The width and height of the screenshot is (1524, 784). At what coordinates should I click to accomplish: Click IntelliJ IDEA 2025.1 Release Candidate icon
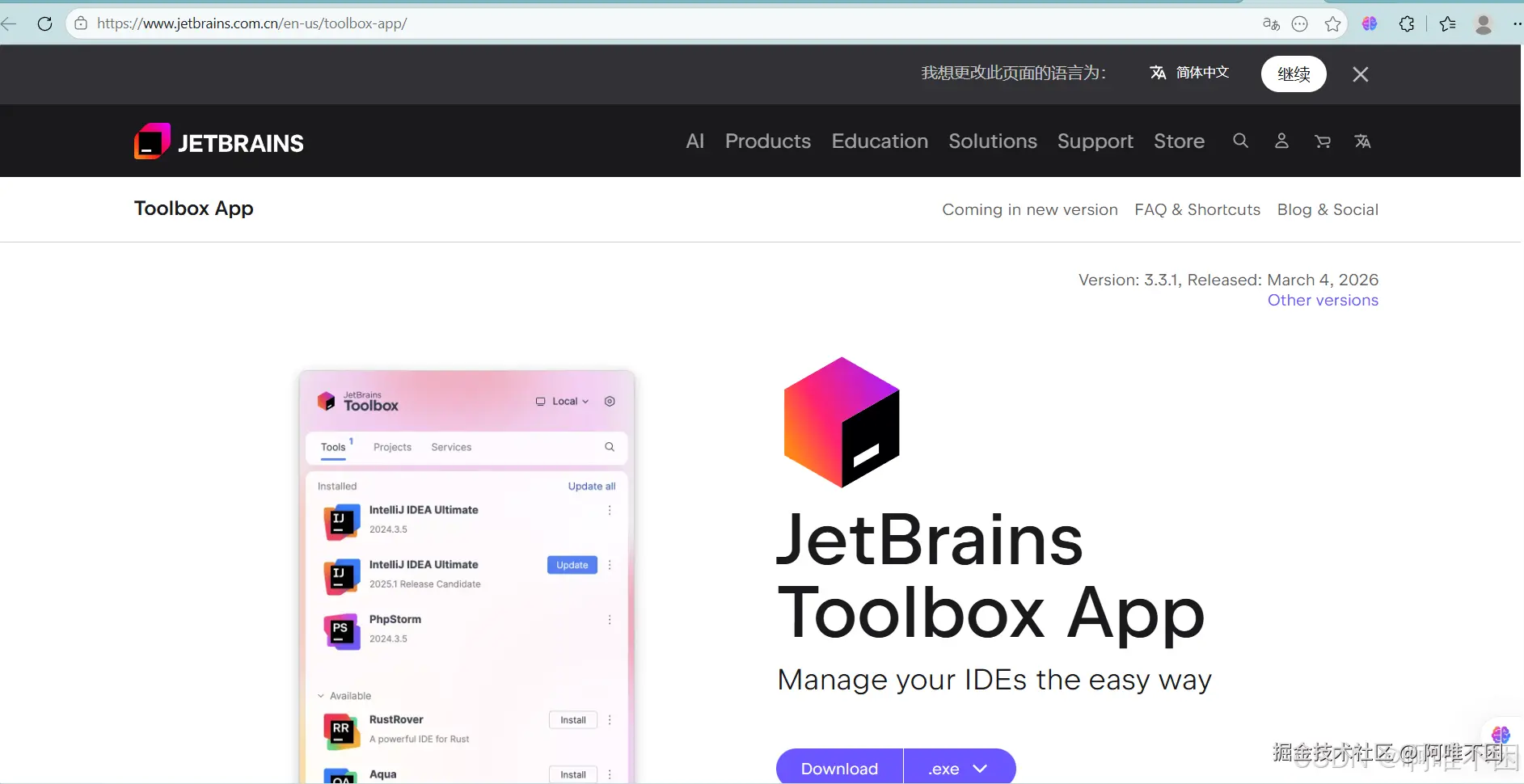tap(341, 576)
